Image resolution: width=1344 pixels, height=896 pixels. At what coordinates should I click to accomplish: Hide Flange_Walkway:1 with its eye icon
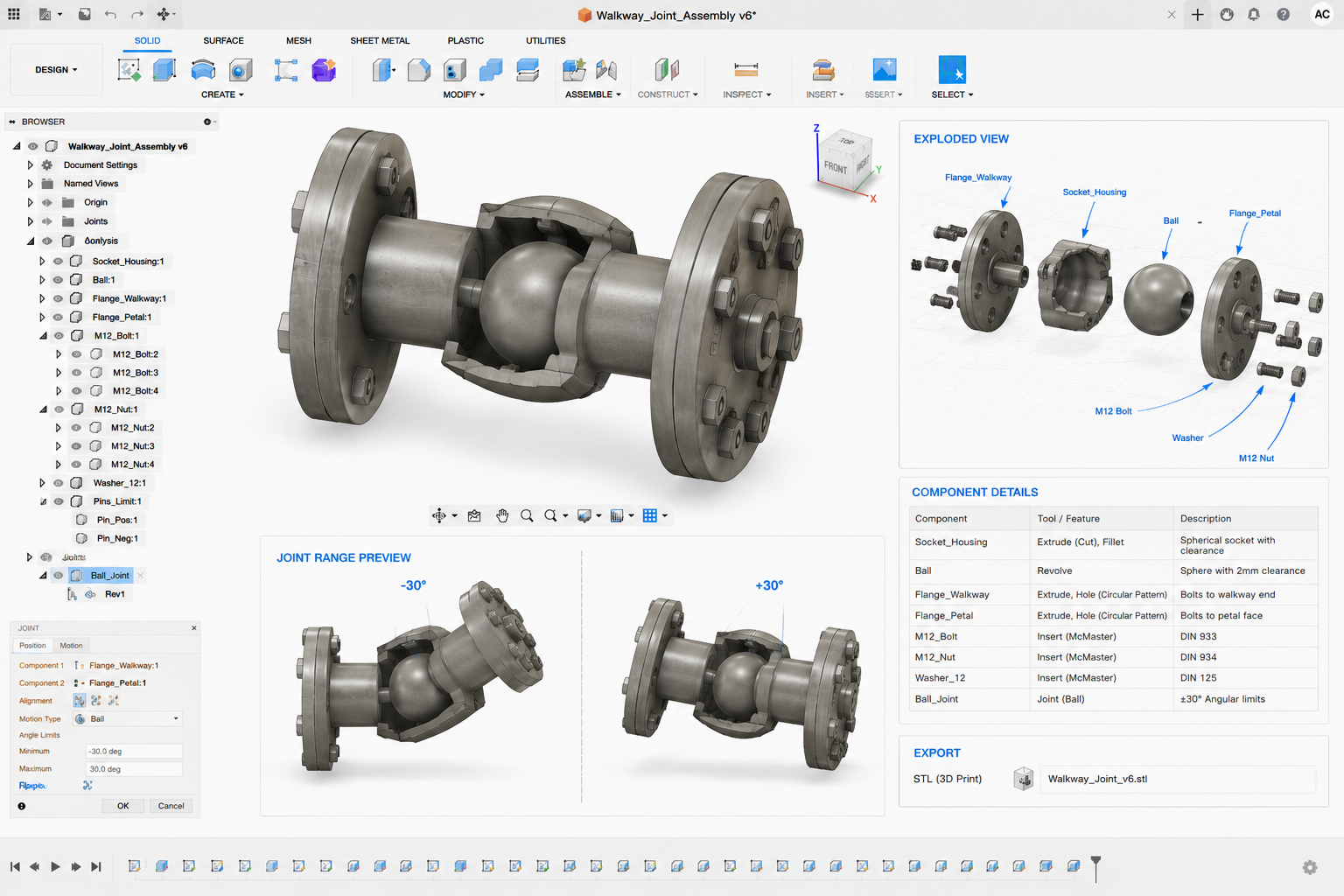[58, 298]
